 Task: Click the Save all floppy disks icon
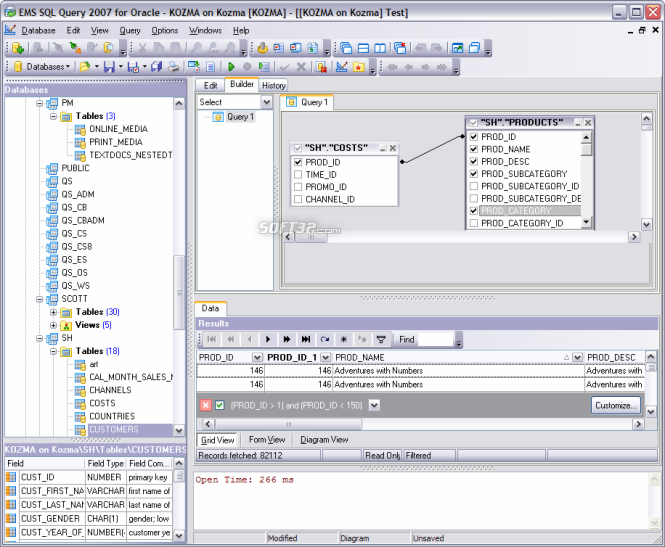point(156,67)
